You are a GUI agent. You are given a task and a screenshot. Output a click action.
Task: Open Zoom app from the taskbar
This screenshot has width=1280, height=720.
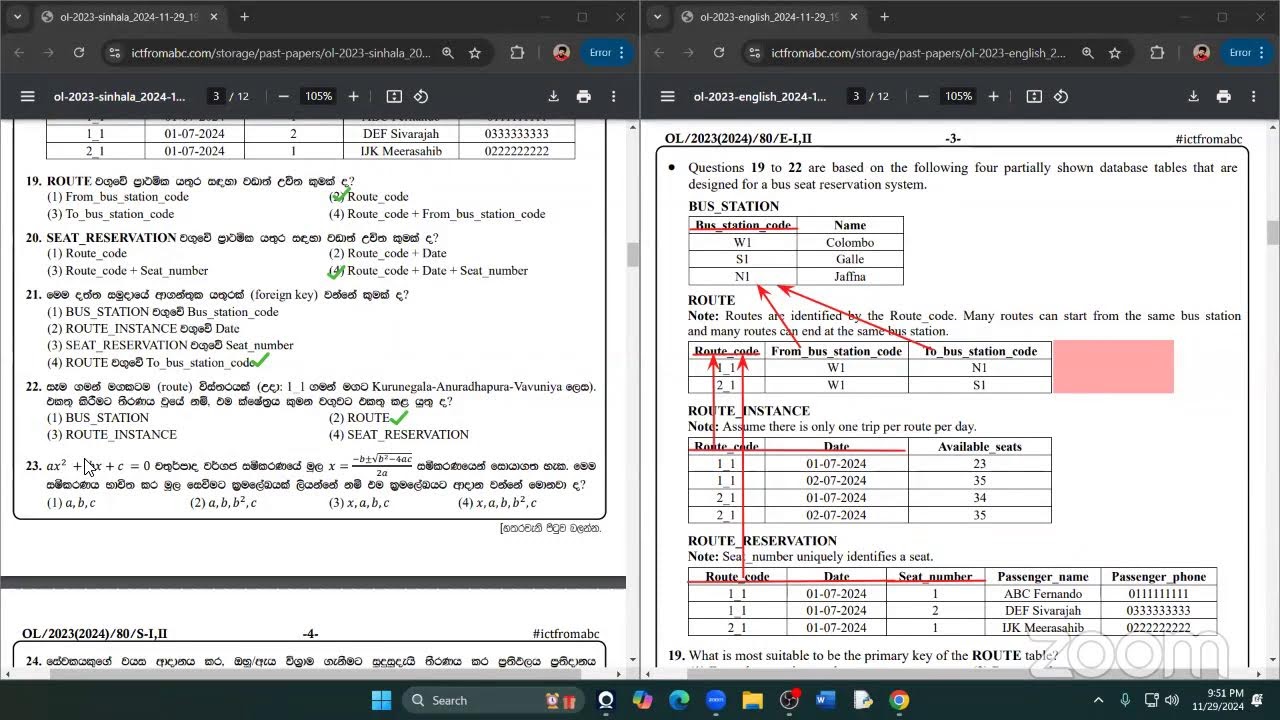coord(716,700)
